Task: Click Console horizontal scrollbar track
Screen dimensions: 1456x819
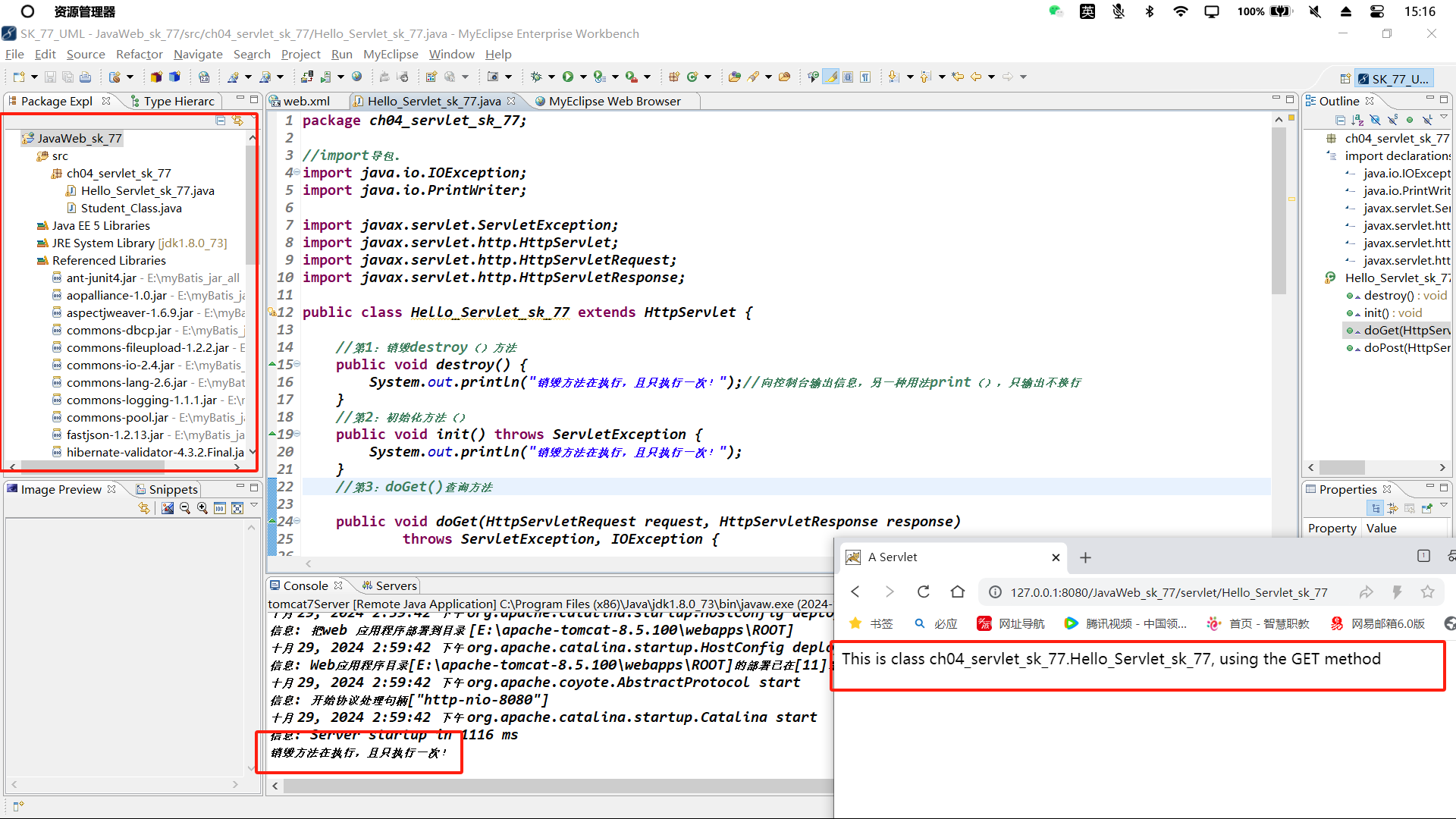Action: point(557,786)
